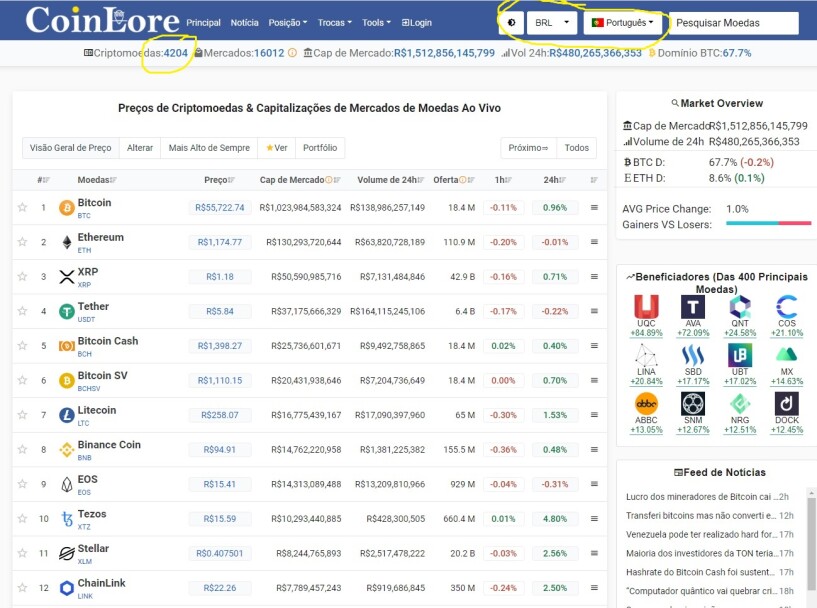The height and width of the screenshot is (608, 817).
Task: Click the Litecoin coin icon
Action: [x=67, y=415]
